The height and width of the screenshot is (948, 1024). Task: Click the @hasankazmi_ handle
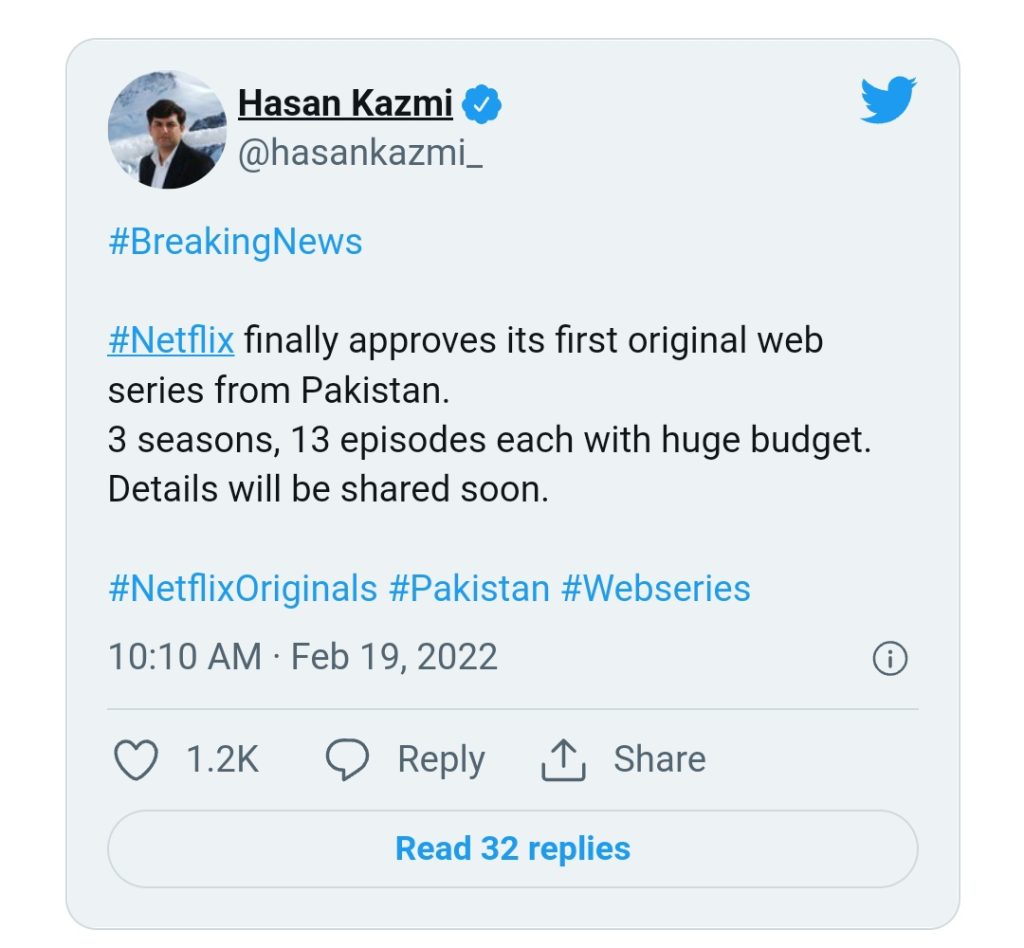tap(360, 155)
